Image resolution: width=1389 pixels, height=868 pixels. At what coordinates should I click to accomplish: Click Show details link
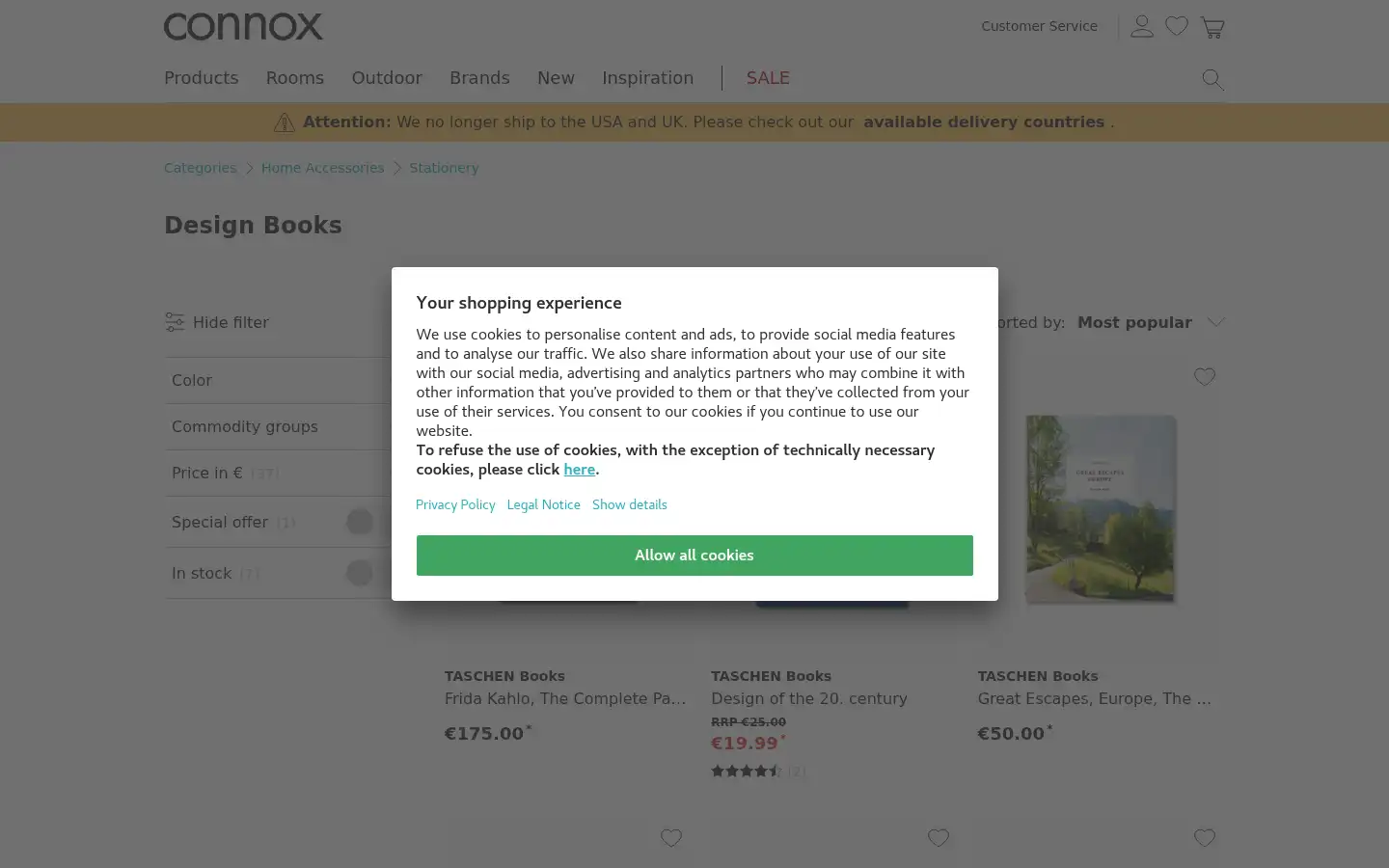click(630, 504)
